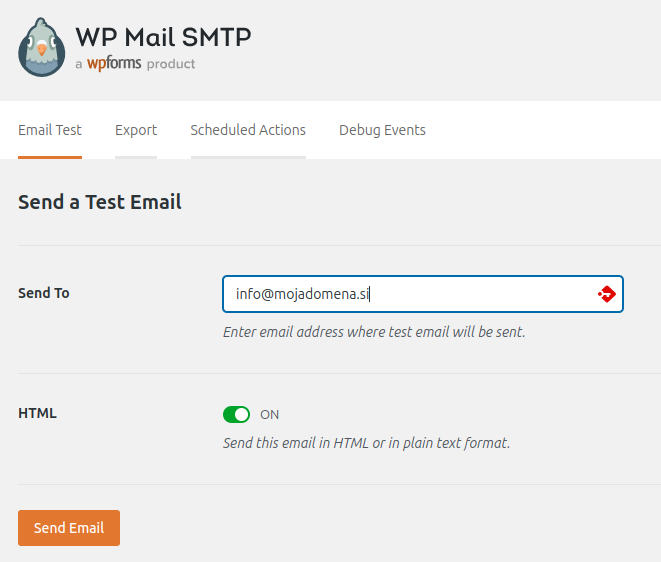Click the HTML or plain text description
This screenshot has height=562, width=661.
[x=366, y=443]
